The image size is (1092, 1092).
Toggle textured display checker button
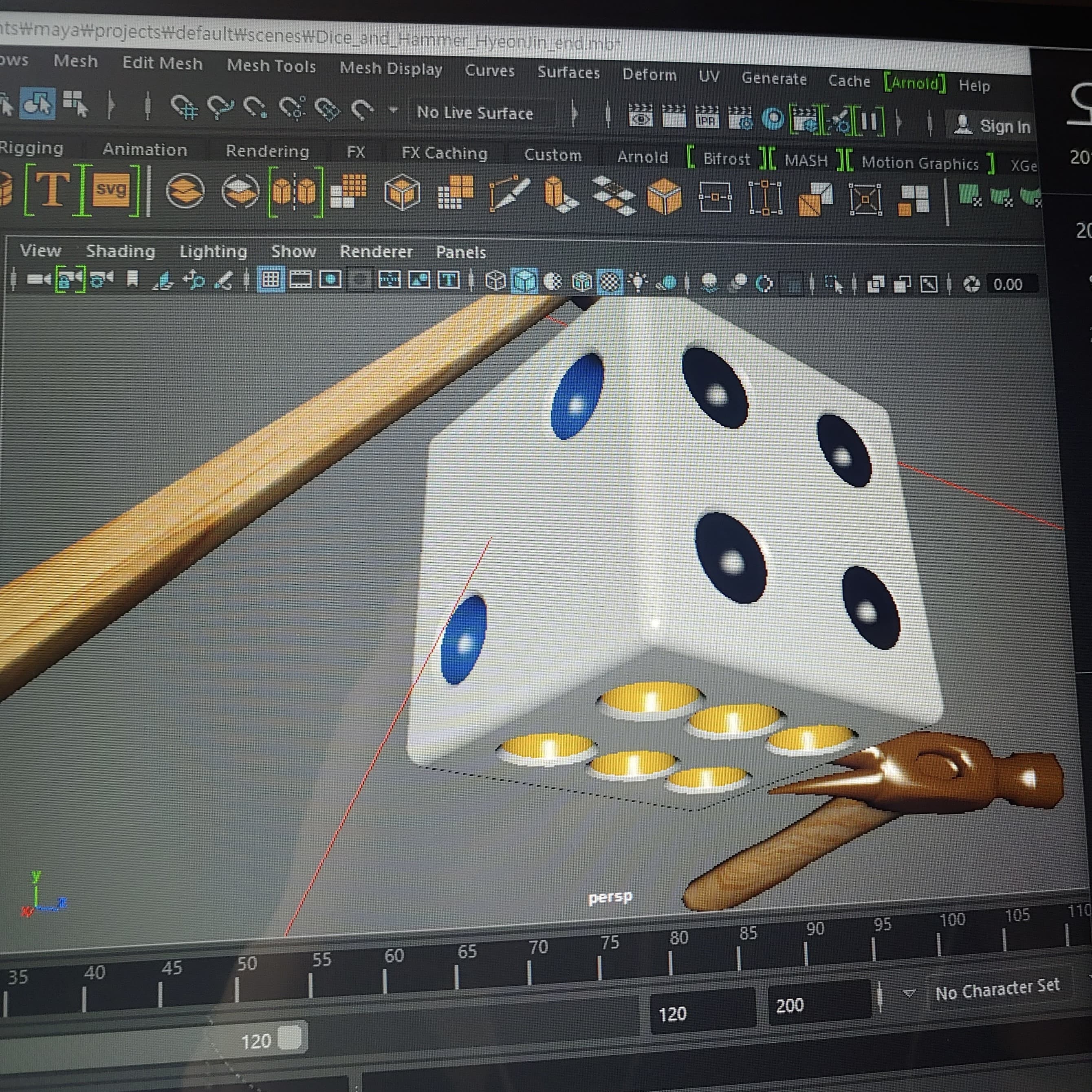point(610,282)
